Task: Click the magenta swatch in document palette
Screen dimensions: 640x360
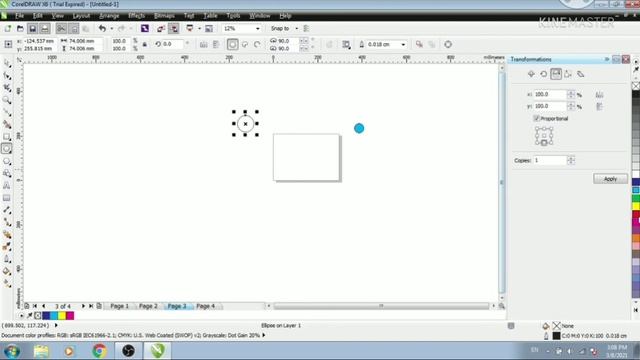Action: 70,316
